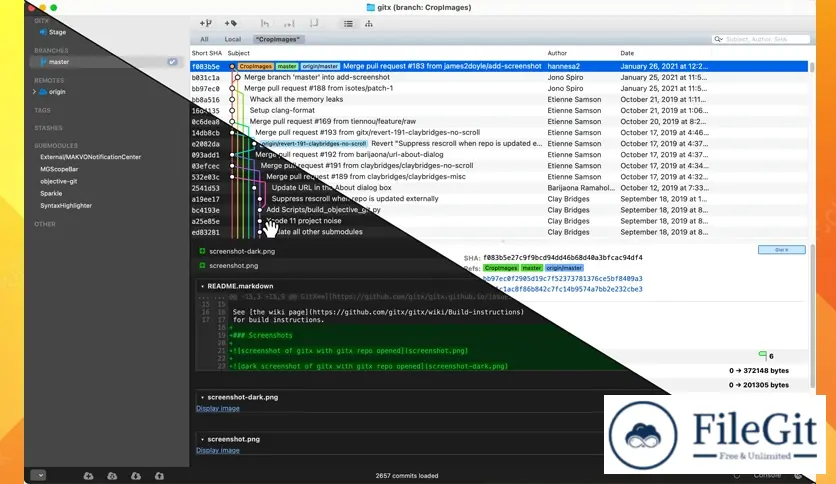Sort by the Date column header
836x484 pixels.
tap(627, 53)
